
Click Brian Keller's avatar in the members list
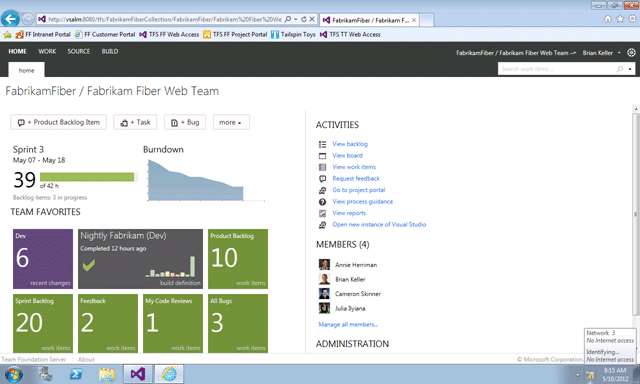point(324,279)
